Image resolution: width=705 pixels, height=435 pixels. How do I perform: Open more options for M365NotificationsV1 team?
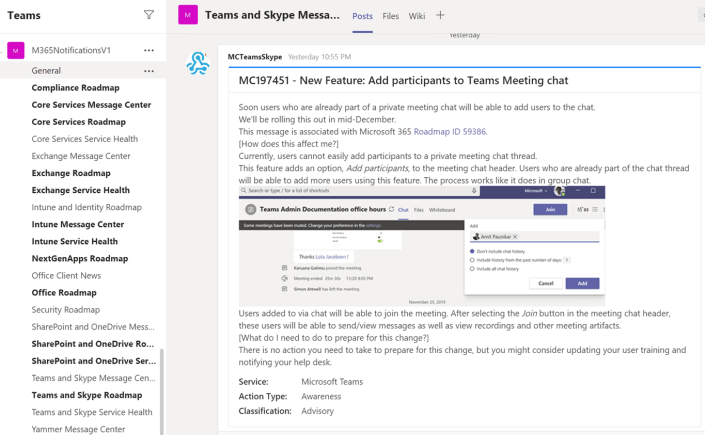tap(149, 50)
